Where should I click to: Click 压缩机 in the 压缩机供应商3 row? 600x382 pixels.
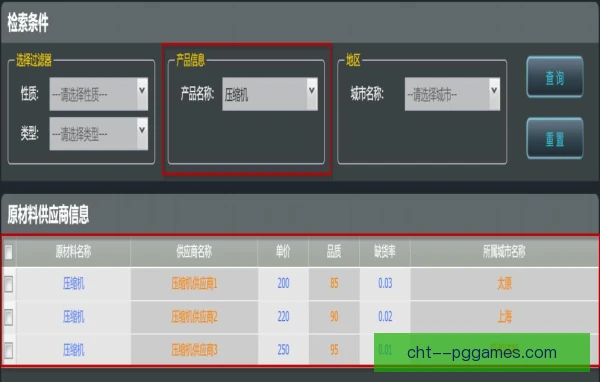(73, 349)
